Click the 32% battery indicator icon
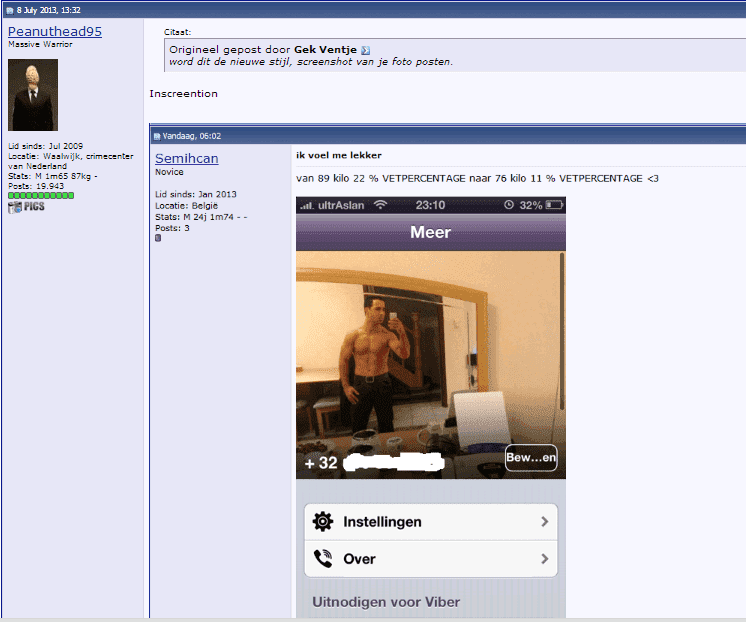746x622 pixels. 552,205
